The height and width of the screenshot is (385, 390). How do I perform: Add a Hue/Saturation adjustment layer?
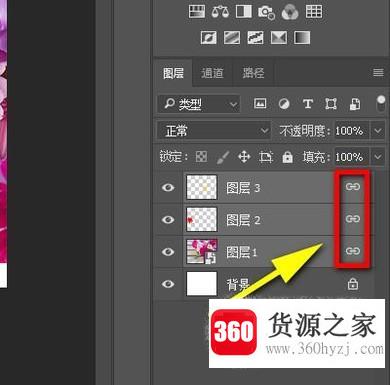(197, 12)
